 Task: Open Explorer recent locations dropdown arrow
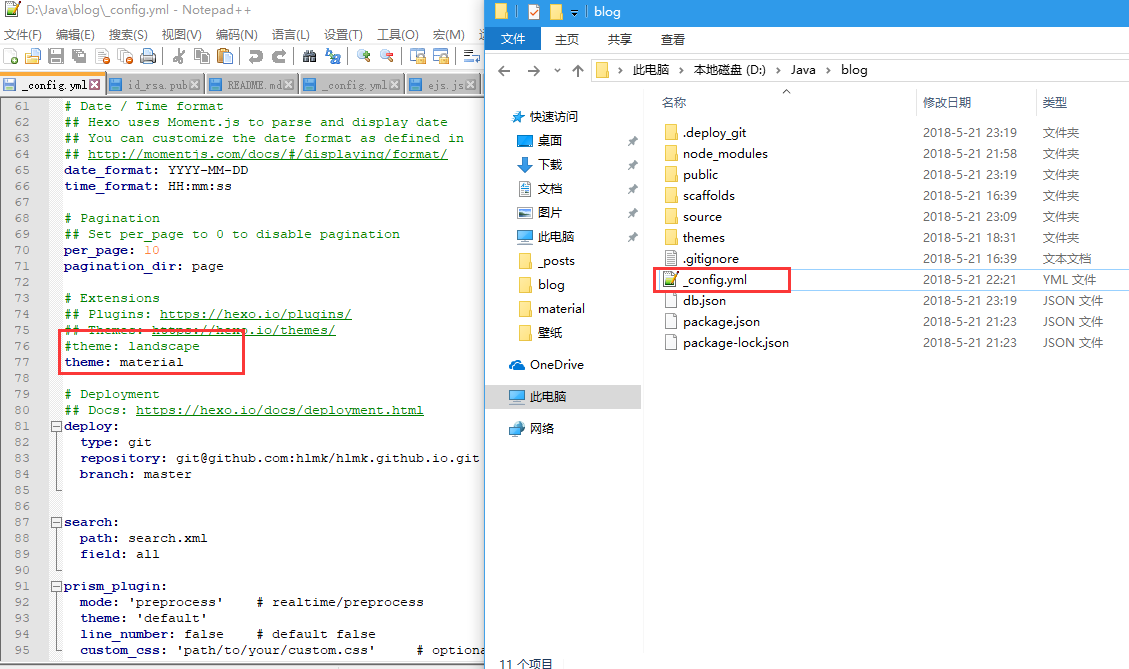tap(557, 70)
